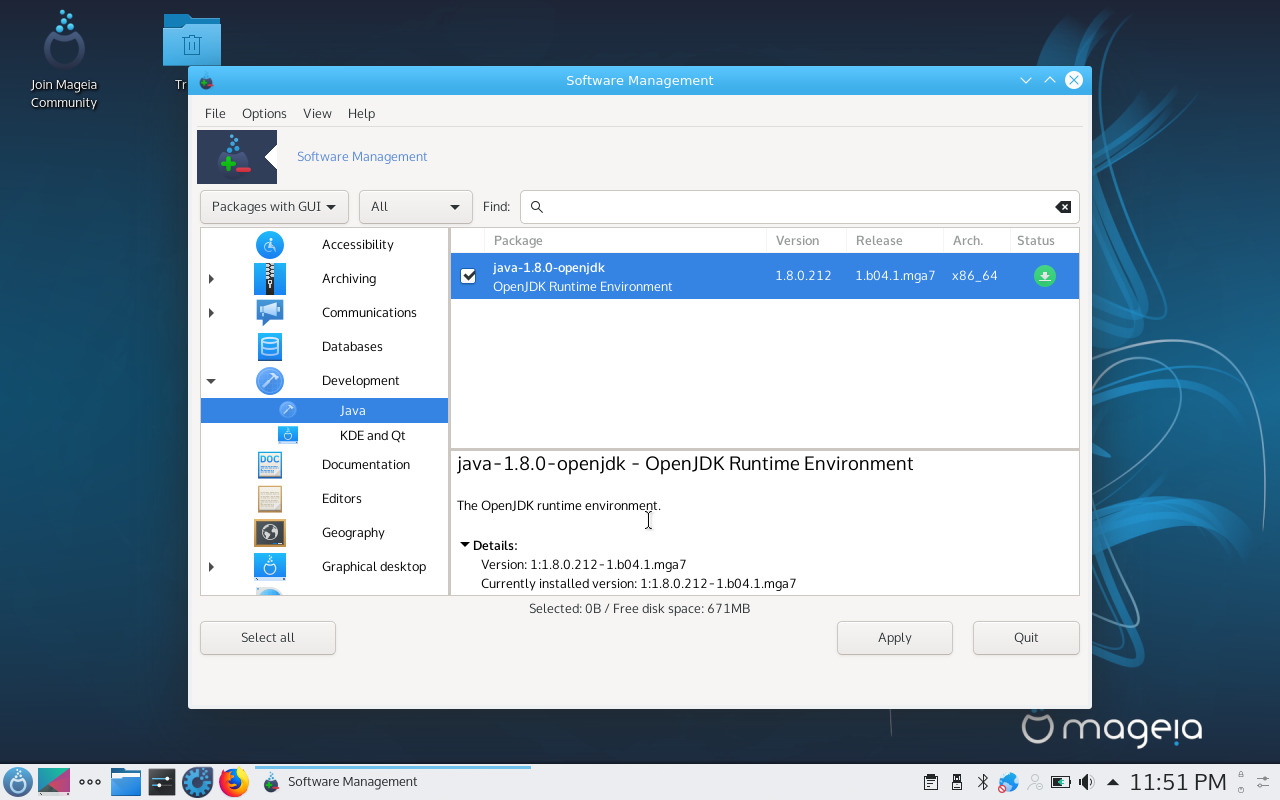Select the Databases category label
Image resolution: width=1280 pixels, height=800 pixels.
point(352,347)
